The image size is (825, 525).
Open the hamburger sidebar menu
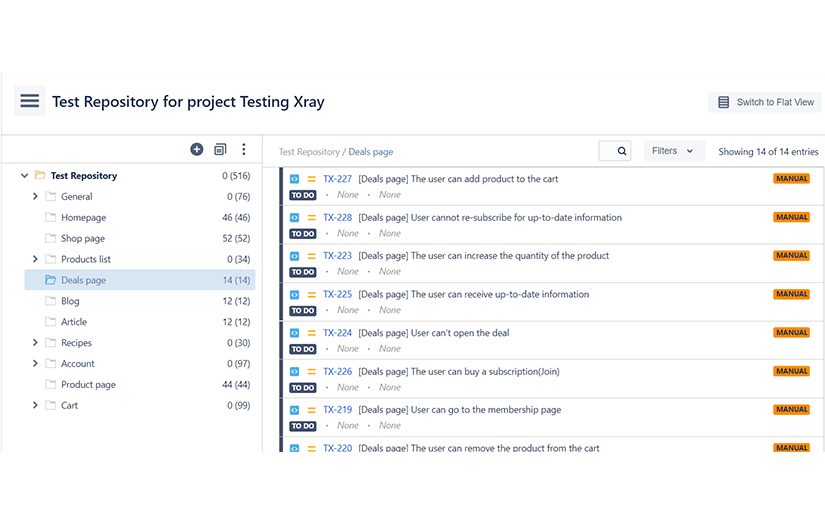29,101
